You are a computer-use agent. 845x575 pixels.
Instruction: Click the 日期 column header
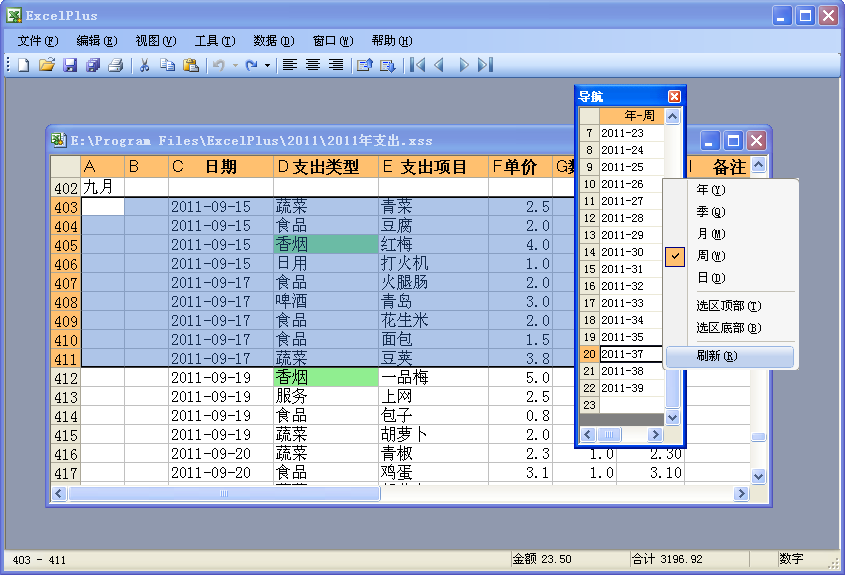click(x=221, y=167)
